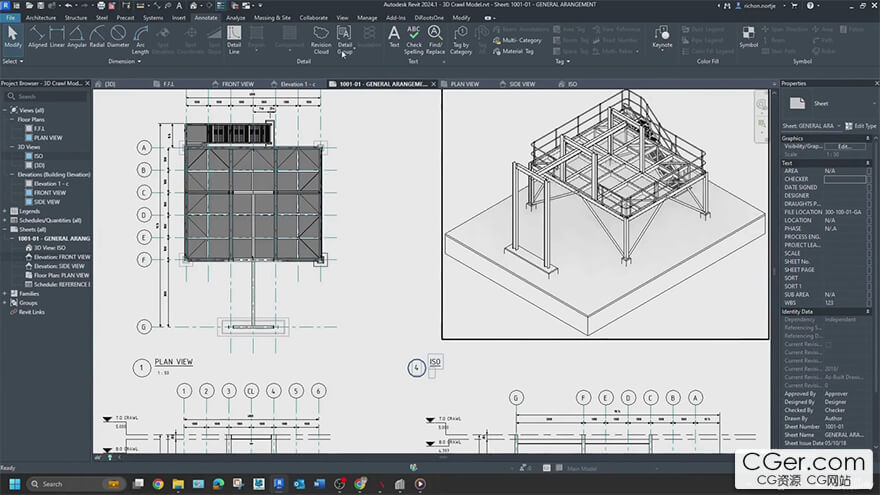Click the Edit Type button

[x=860, y=126]
